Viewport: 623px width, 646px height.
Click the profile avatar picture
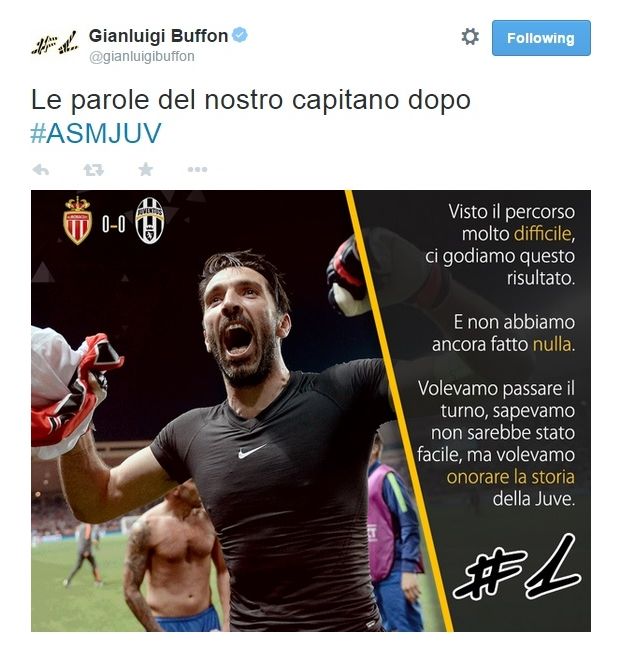(55, 44)
